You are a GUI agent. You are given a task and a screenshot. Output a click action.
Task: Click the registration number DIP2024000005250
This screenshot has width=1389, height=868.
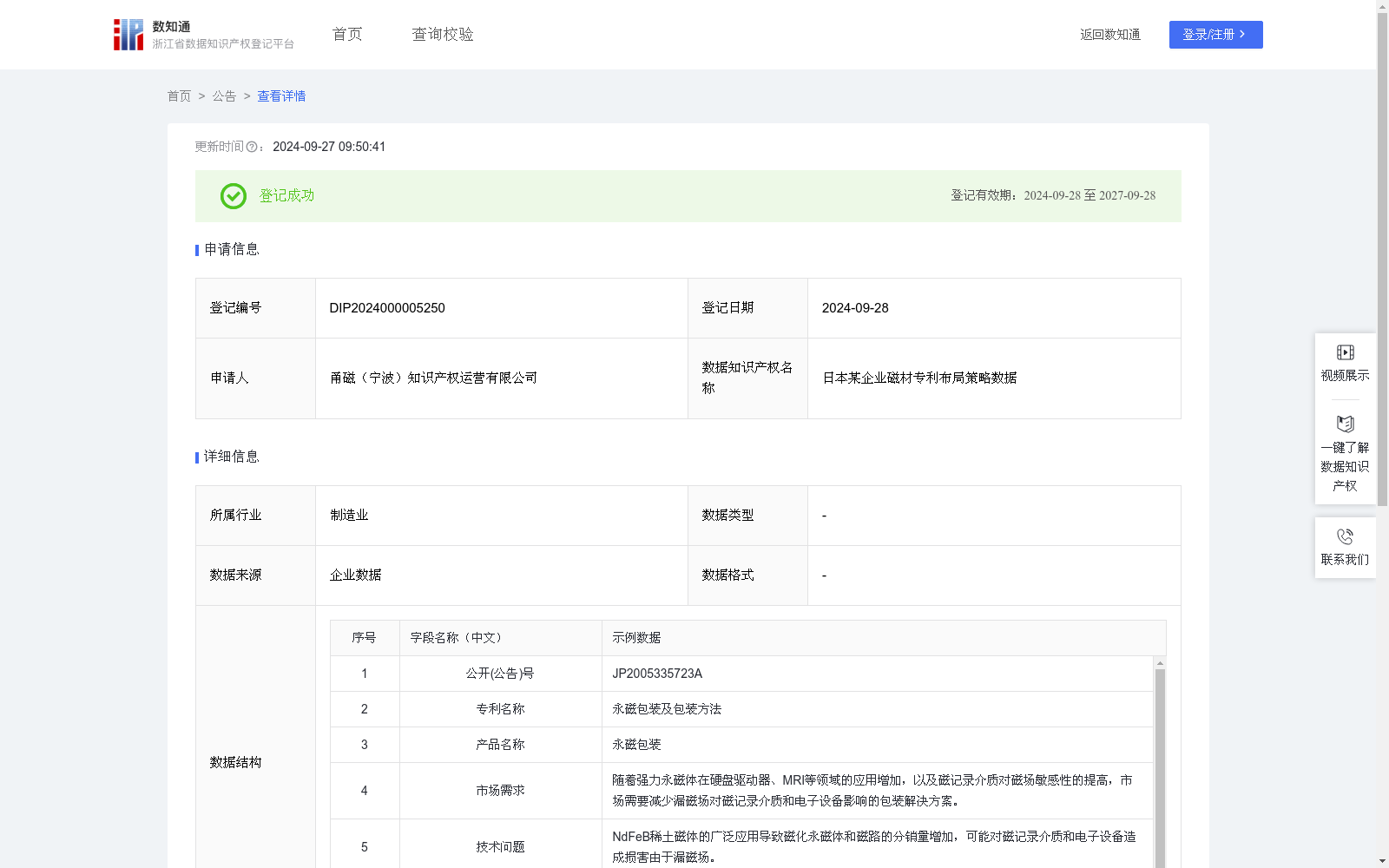point(387,308)
